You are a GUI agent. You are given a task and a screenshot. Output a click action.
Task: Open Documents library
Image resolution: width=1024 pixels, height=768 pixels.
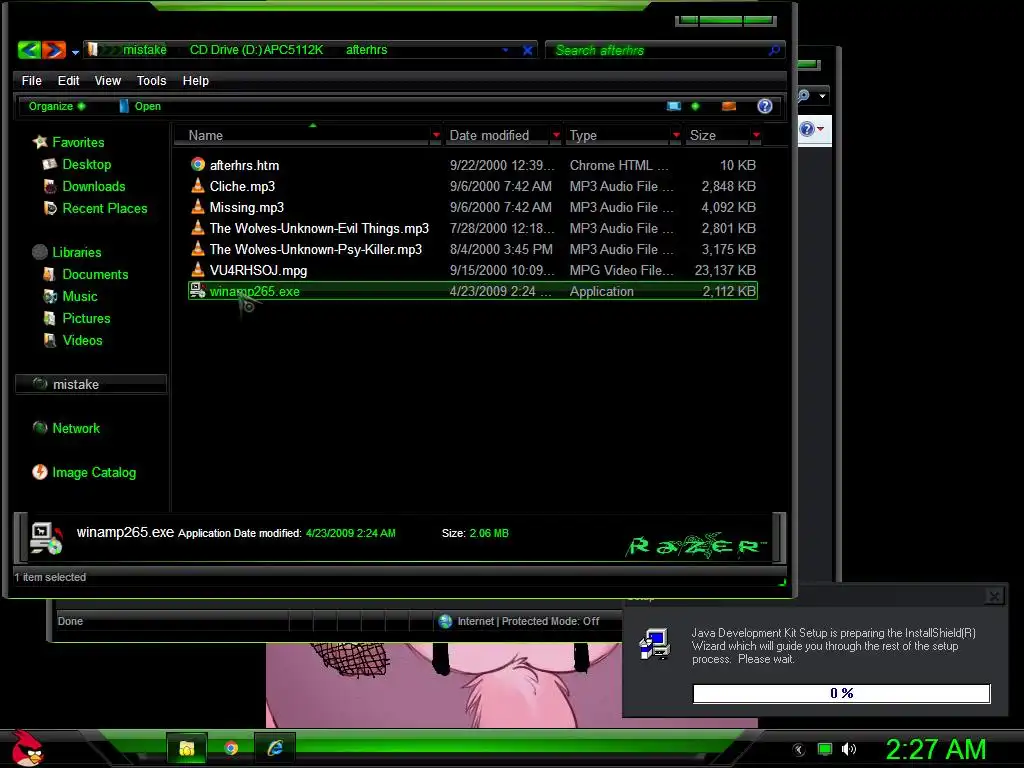coord(95,274)
